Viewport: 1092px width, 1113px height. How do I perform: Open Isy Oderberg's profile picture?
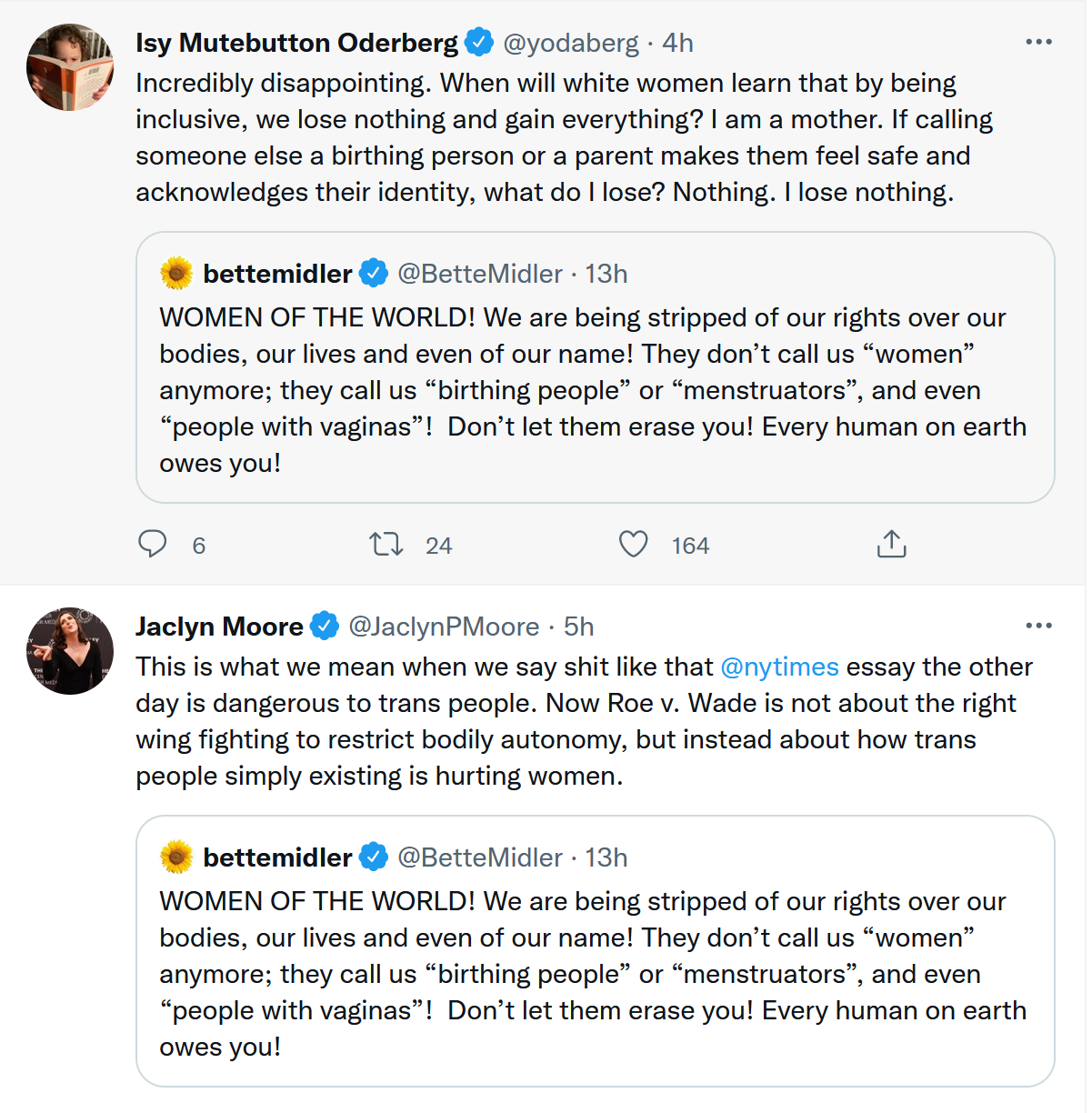point(70,68)
